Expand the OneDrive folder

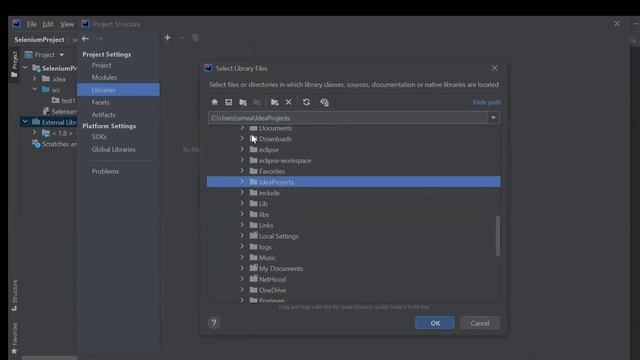(x=242, y=290)
